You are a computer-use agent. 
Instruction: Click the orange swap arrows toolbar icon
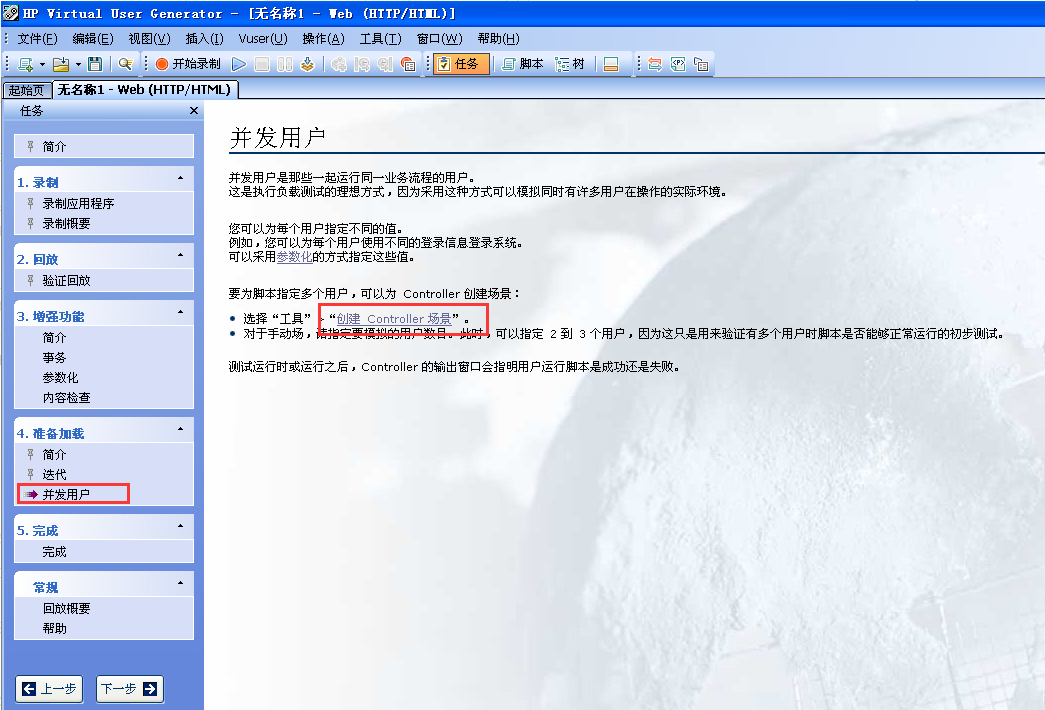(655, 64)
